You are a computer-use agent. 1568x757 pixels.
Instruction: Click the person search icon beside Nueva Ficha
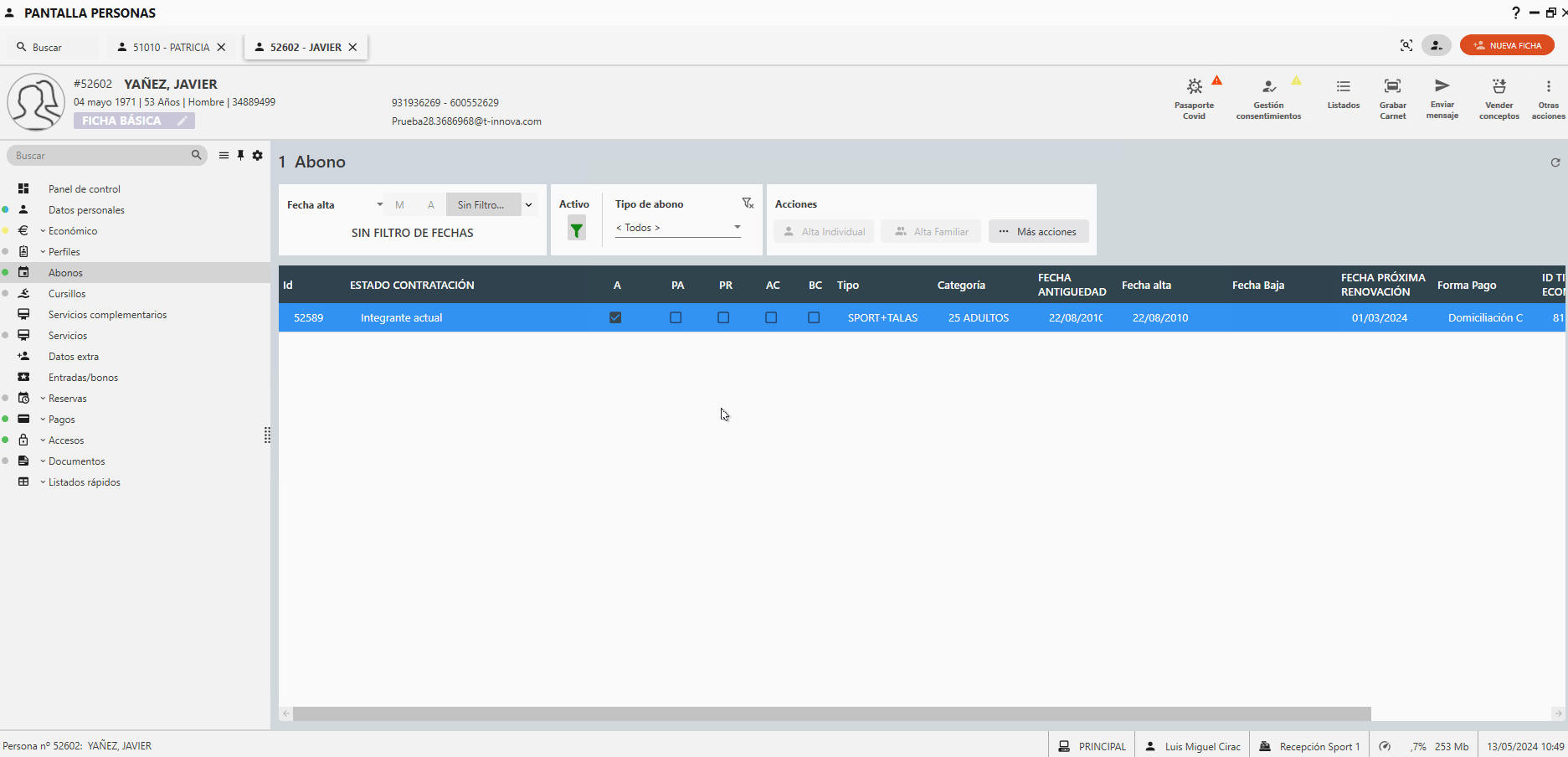[1437, 45]
